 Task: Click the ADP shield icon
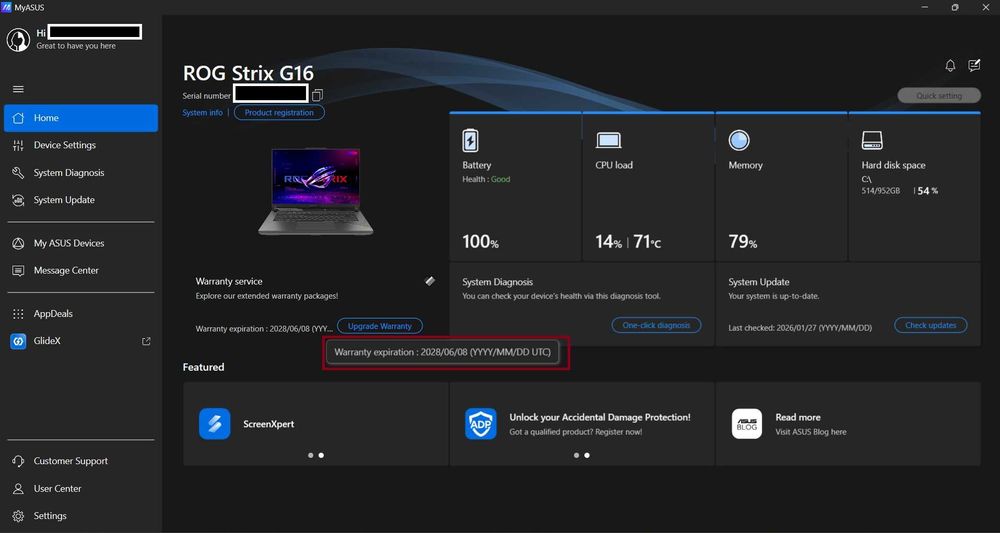481,424
